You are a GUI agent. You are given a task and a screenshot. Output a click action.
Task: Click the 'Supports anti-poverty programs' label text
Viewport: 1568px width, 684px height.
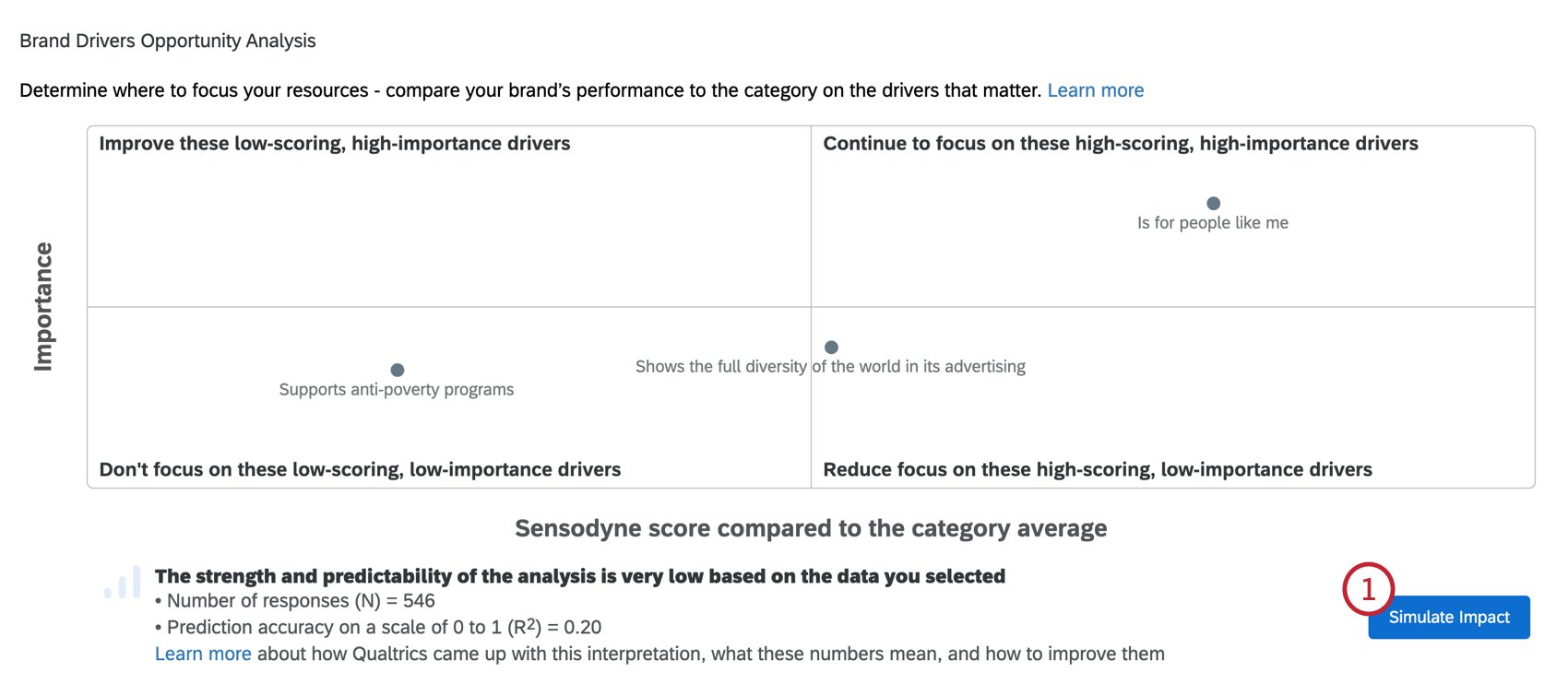point(397,390)
